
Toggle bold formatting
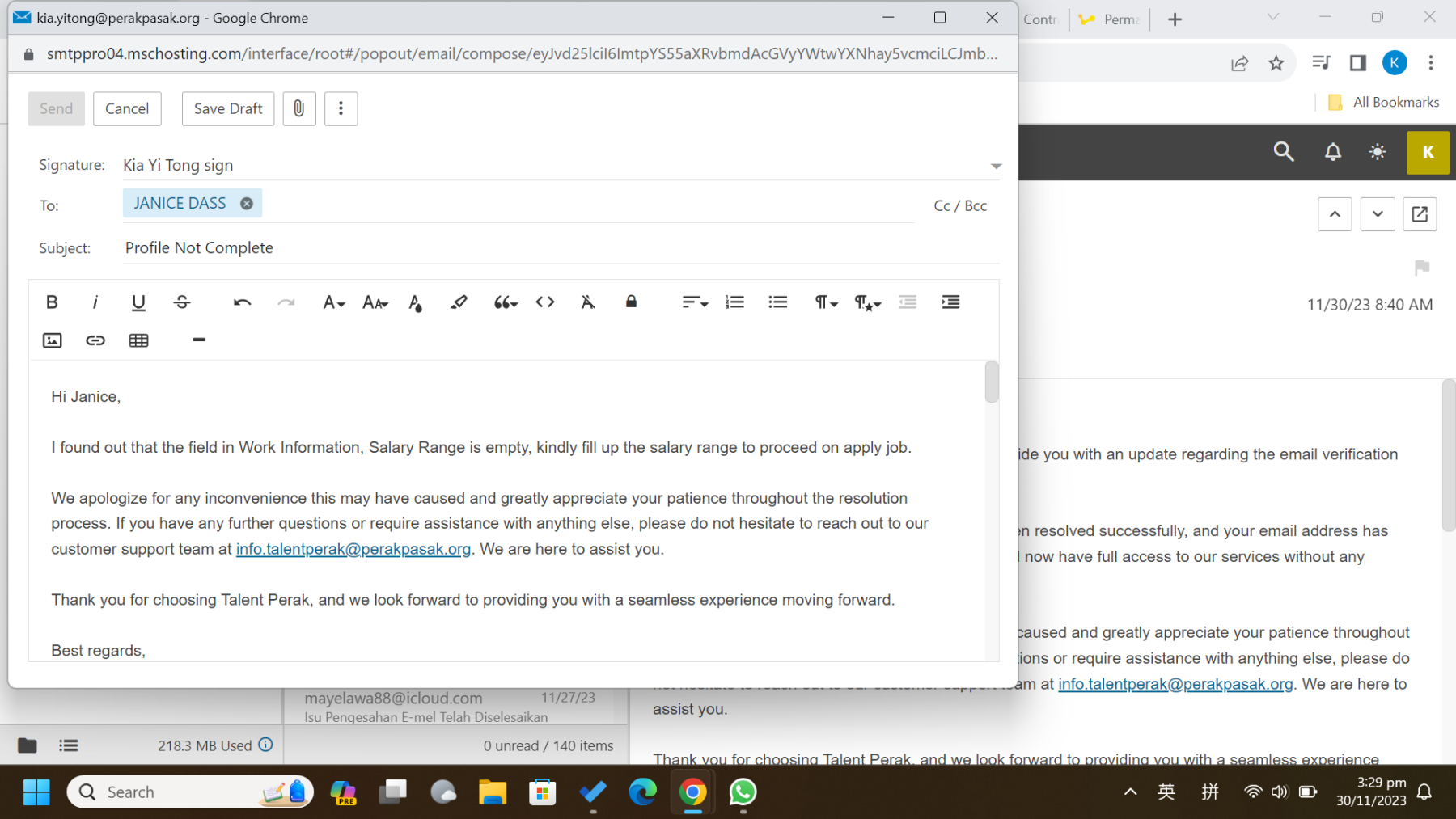coord(52,302)
